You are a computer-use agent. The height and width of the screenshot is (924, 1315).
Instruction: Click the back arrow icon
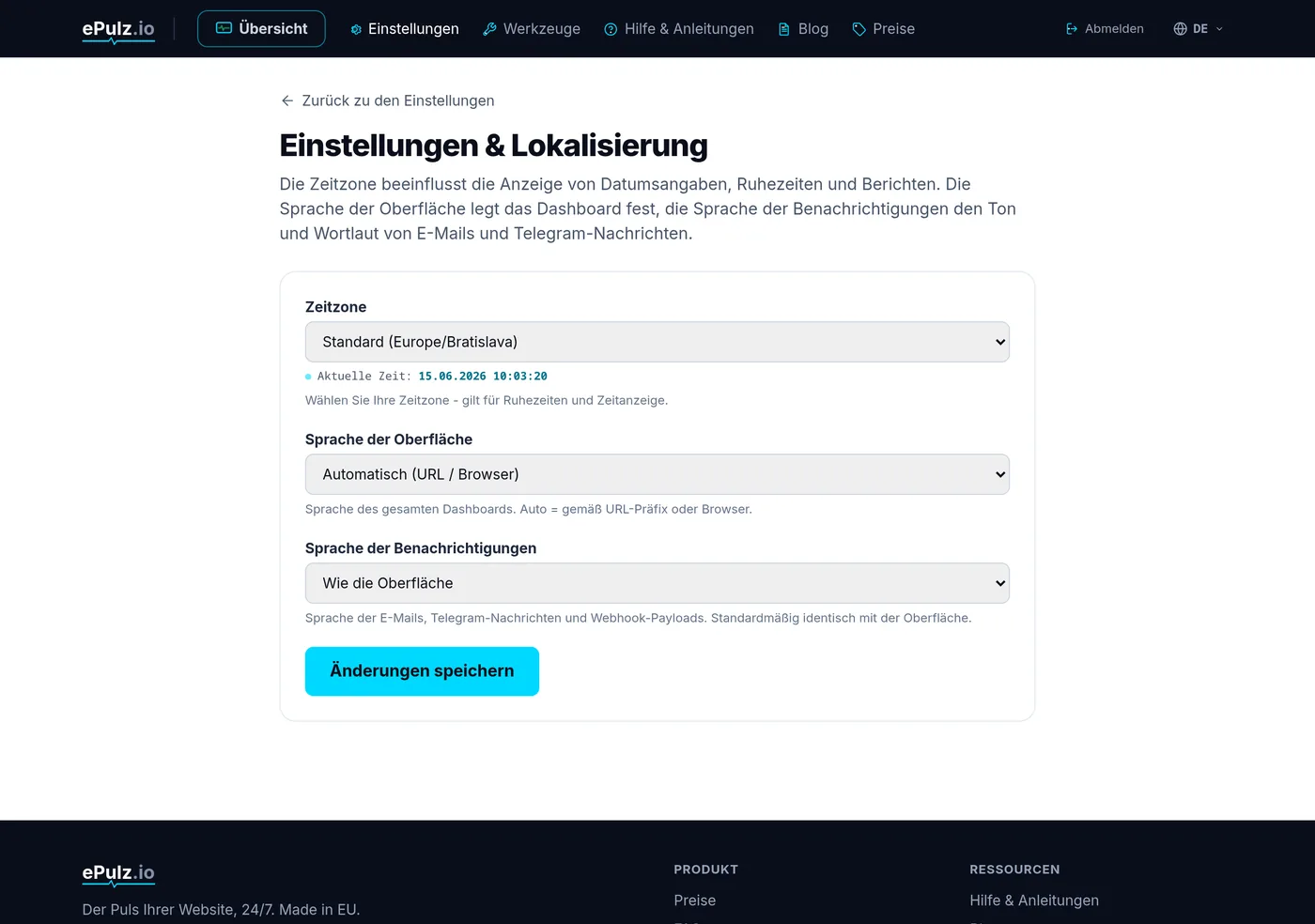pyautogui.click(x=287, y=100)
